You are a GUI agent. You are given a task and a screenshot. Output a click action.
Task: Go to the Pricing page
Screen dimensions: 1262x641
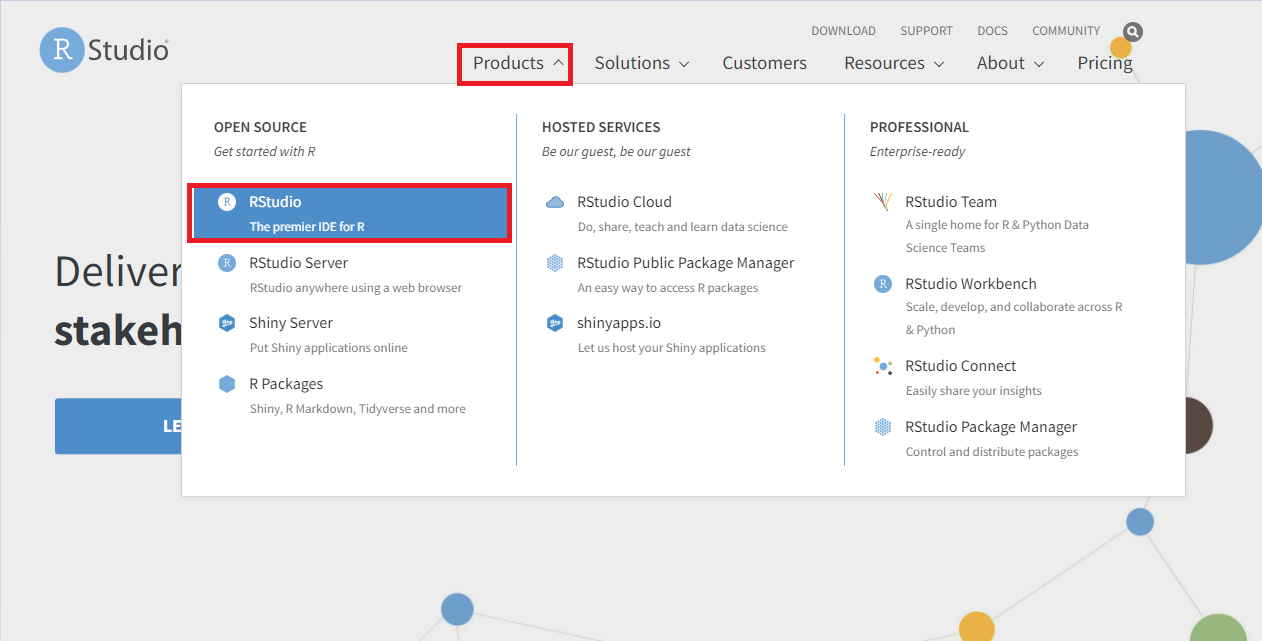point(1105,63)
